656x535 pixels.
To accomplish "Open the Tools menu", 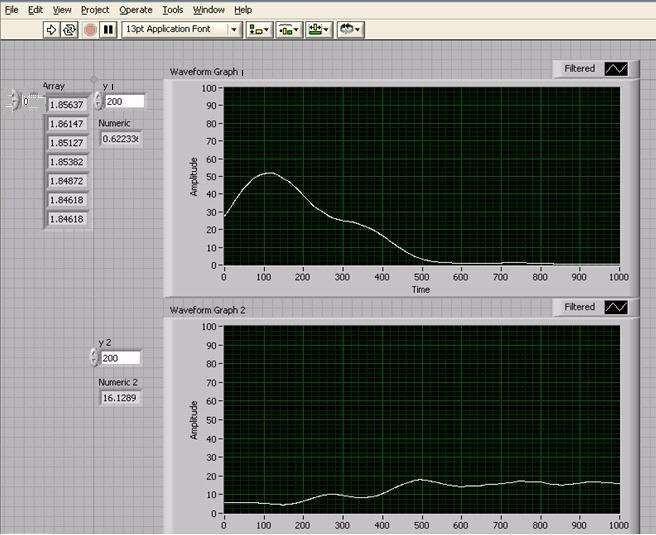I will pos(173,10).
